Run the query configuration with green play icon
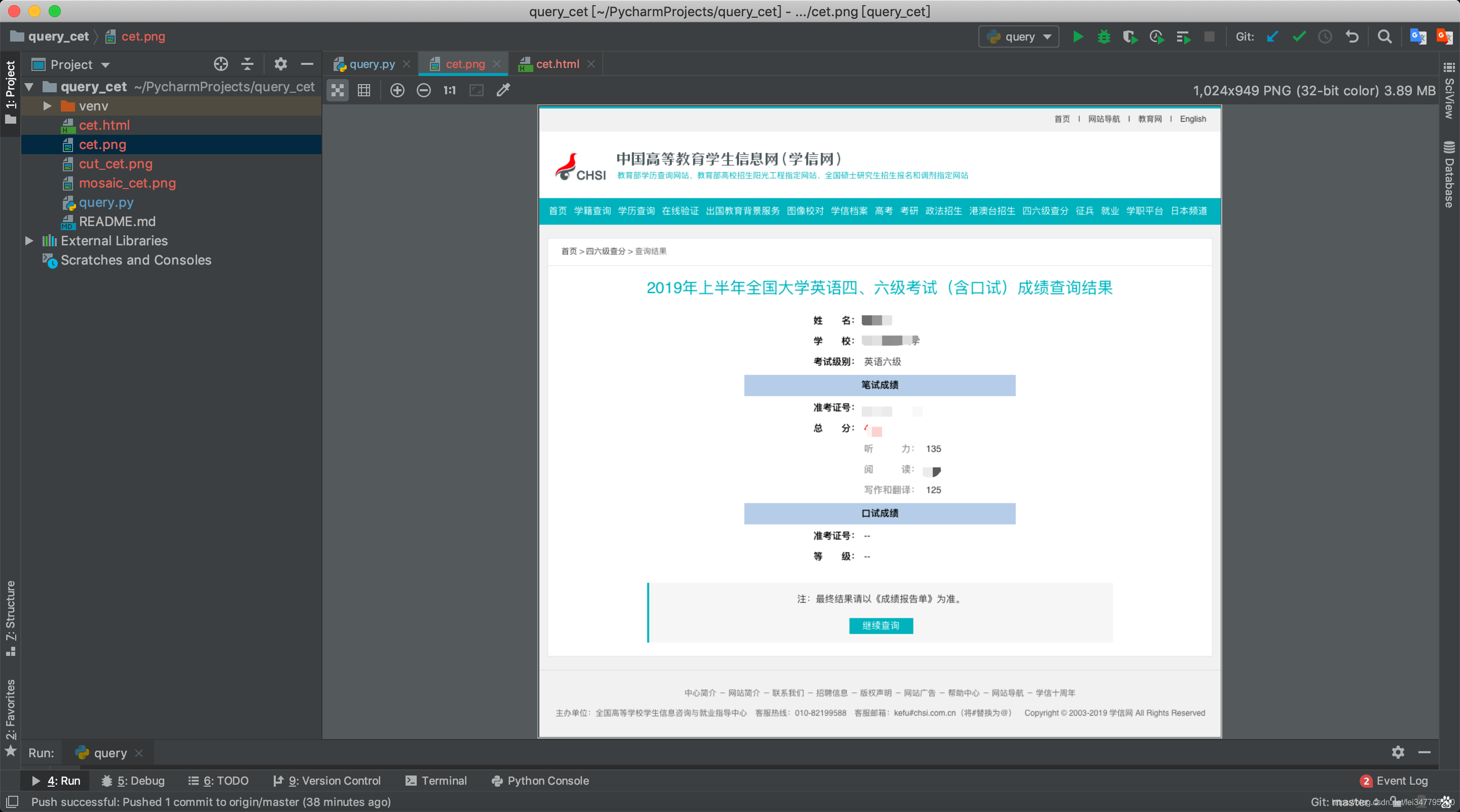 (1077, 36)
